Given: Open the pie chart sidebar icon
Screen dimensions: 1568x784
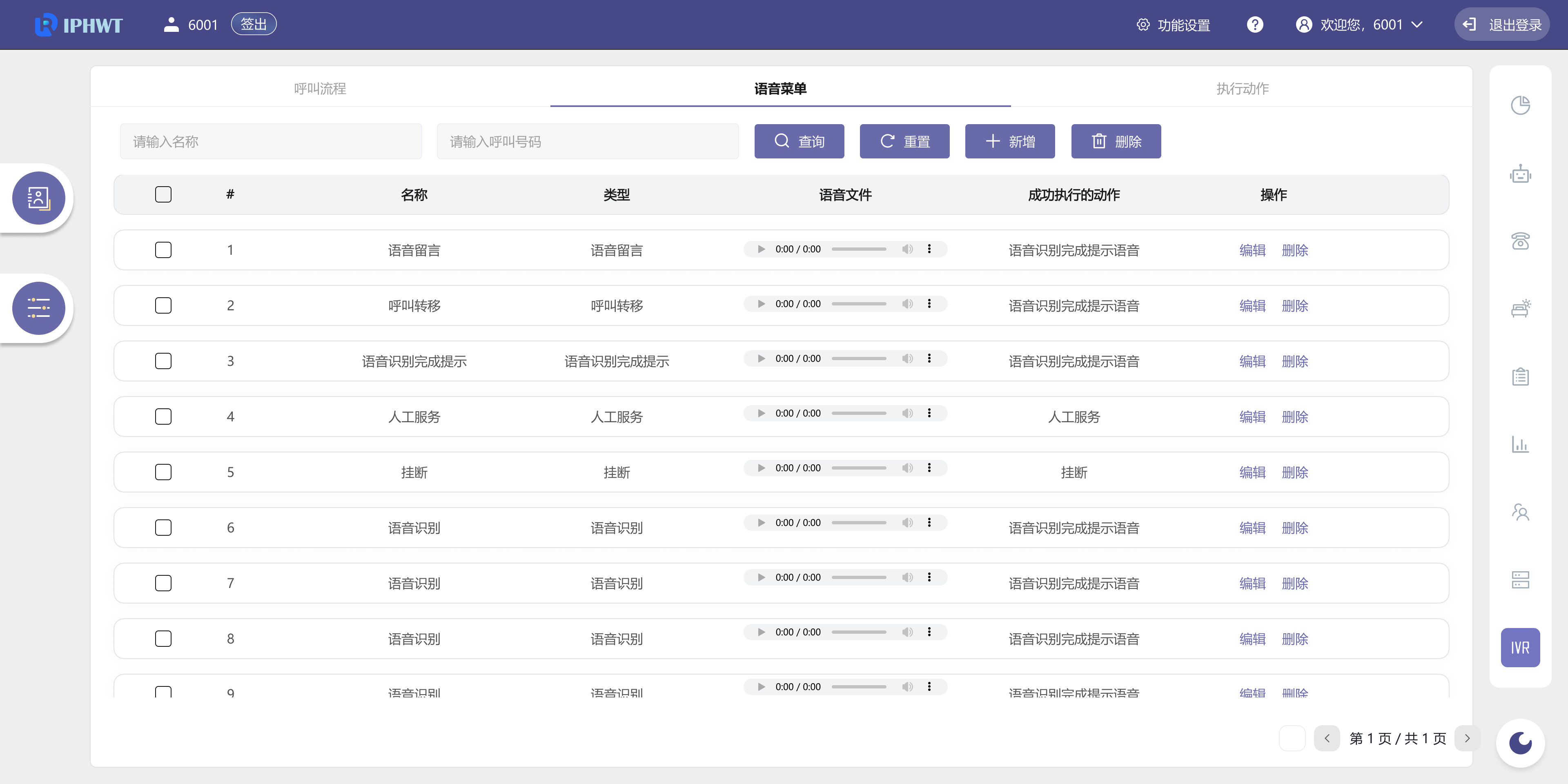Looking at the screenshot, I should click(1520, 105).
